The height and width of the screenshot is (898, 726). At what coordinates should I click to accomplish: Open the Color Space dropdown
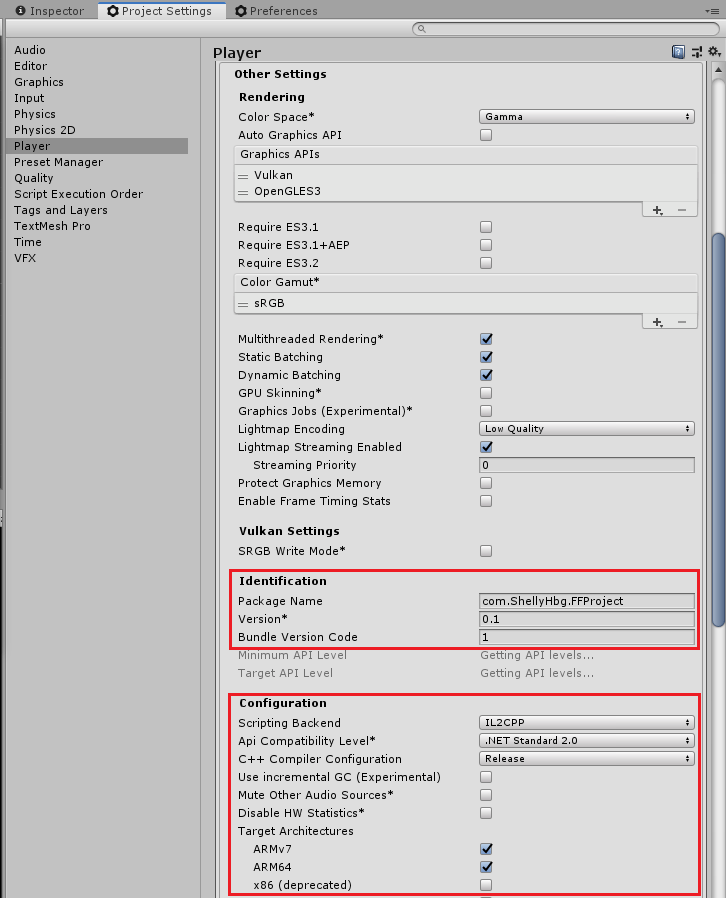(587, 117)
